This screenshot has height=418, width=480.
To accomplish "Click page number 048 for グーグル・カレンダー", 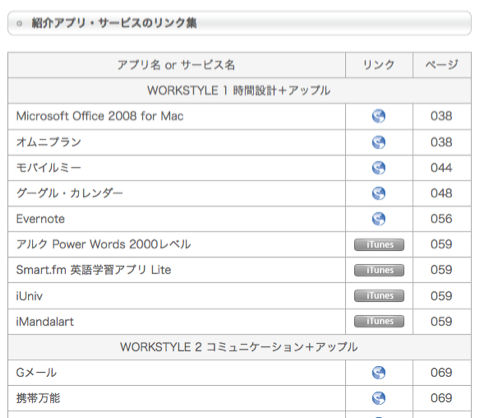I will coord(441,193).
